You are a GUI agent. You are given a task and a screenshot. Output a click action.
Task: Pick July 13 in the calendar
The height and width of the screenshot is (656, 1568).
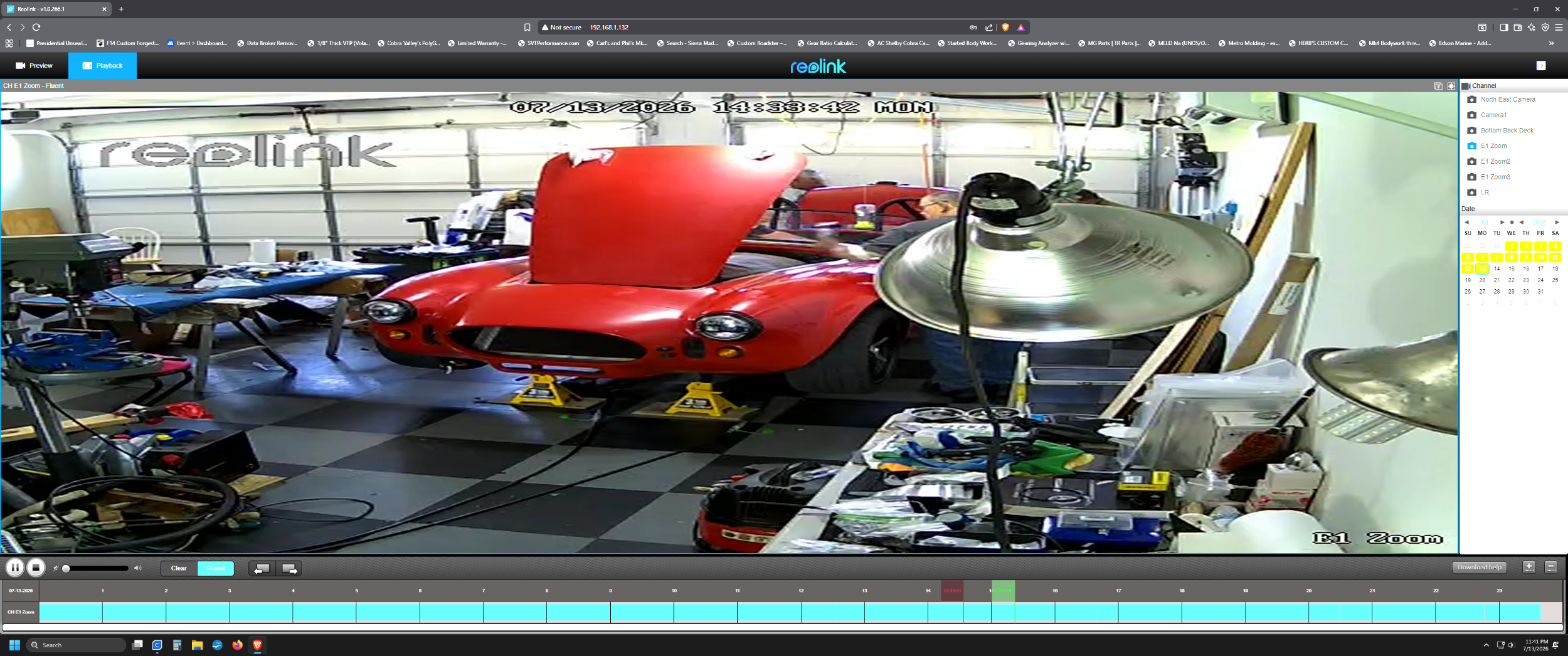tap(1482, 269)
